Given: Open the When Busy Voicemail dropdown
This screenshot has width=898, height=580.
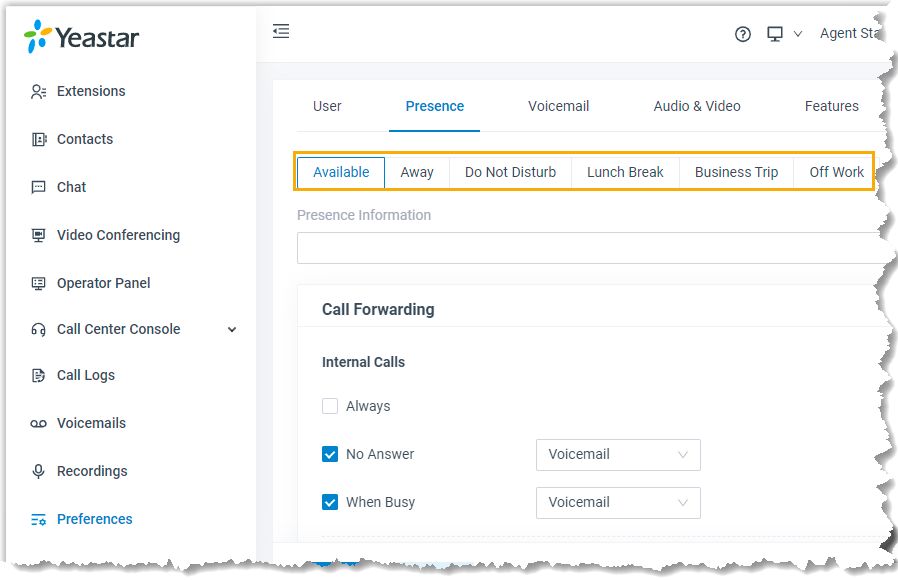Looking at the screenshot, I should [618, 503].
